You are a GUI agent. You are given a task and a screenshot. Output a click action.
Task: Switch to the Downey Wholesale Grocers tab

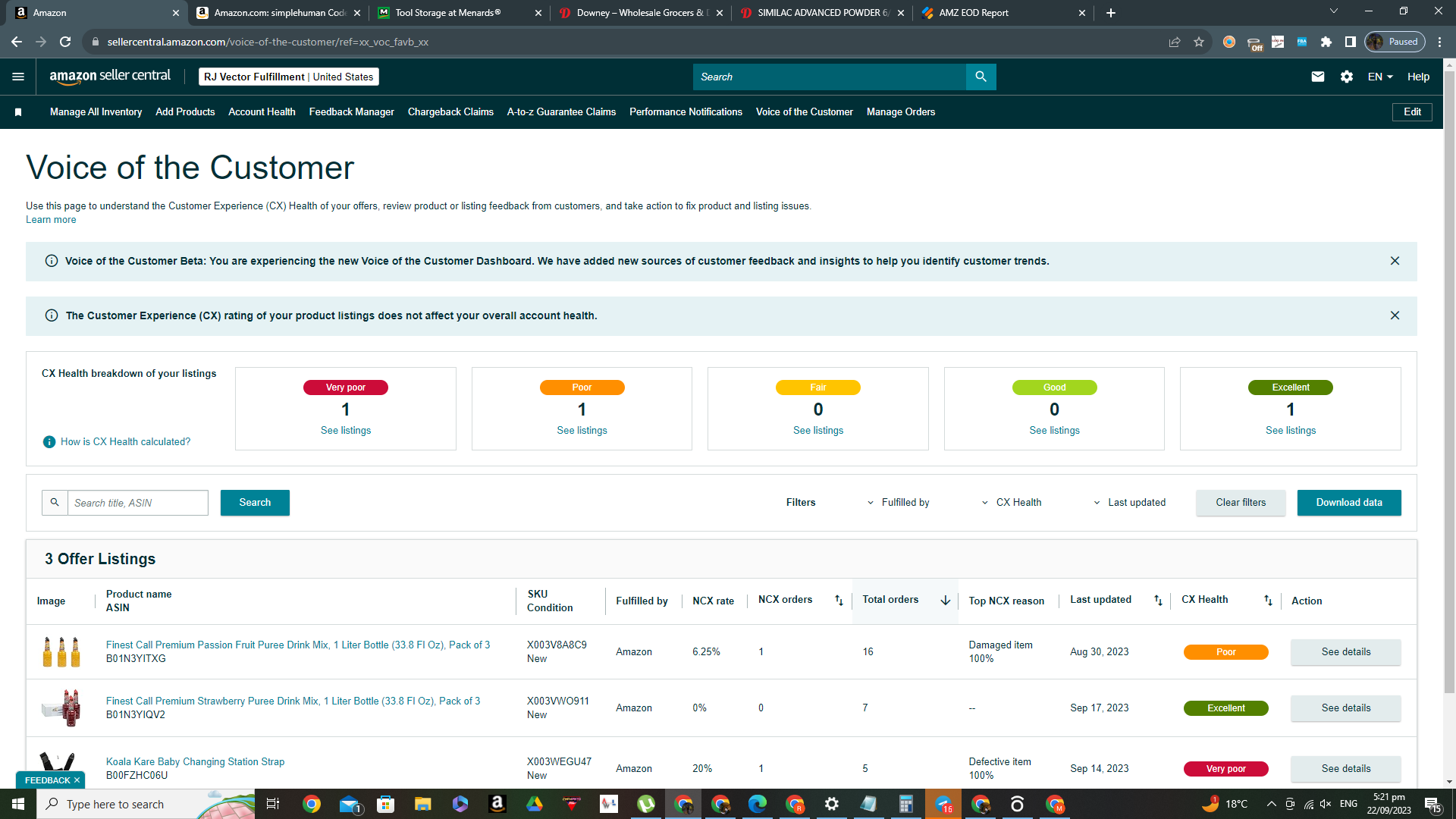(641, 13)
